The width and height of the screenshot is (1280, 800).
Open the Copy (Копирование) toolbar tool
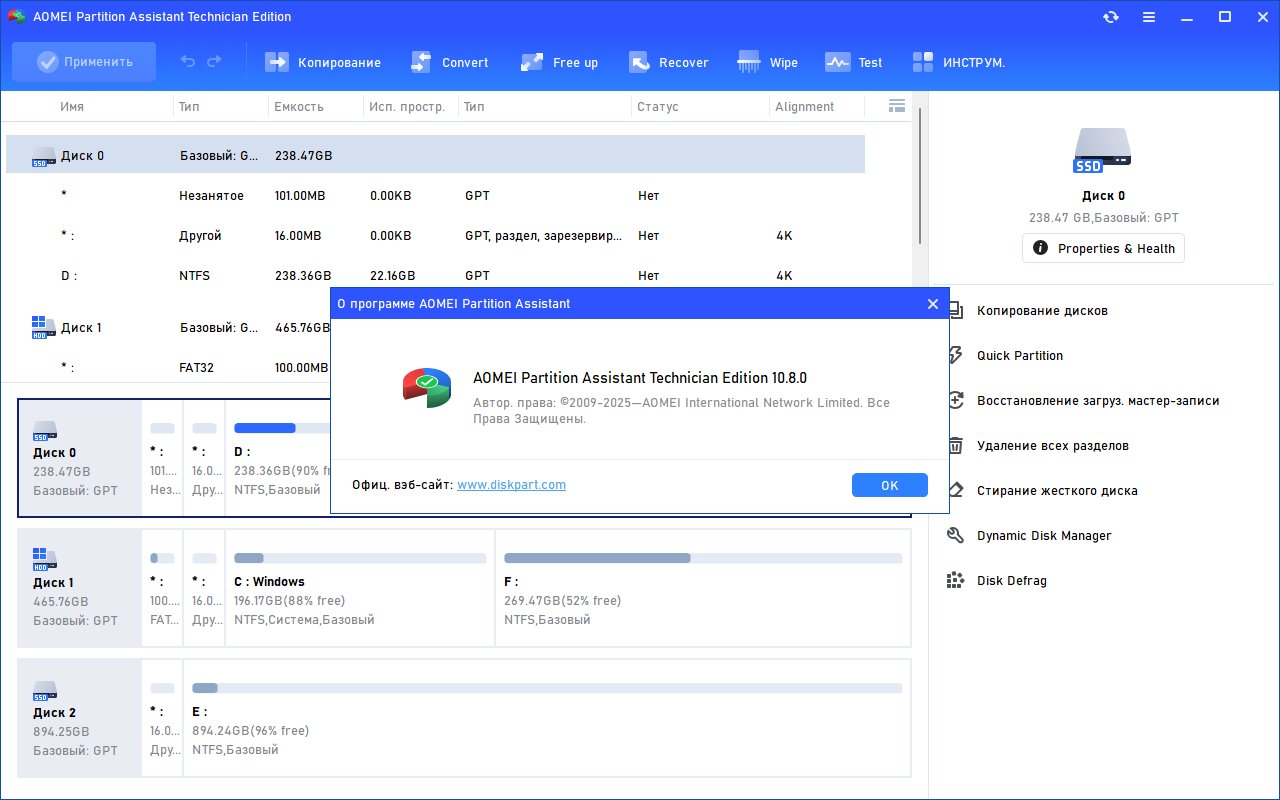pos(323,62)
